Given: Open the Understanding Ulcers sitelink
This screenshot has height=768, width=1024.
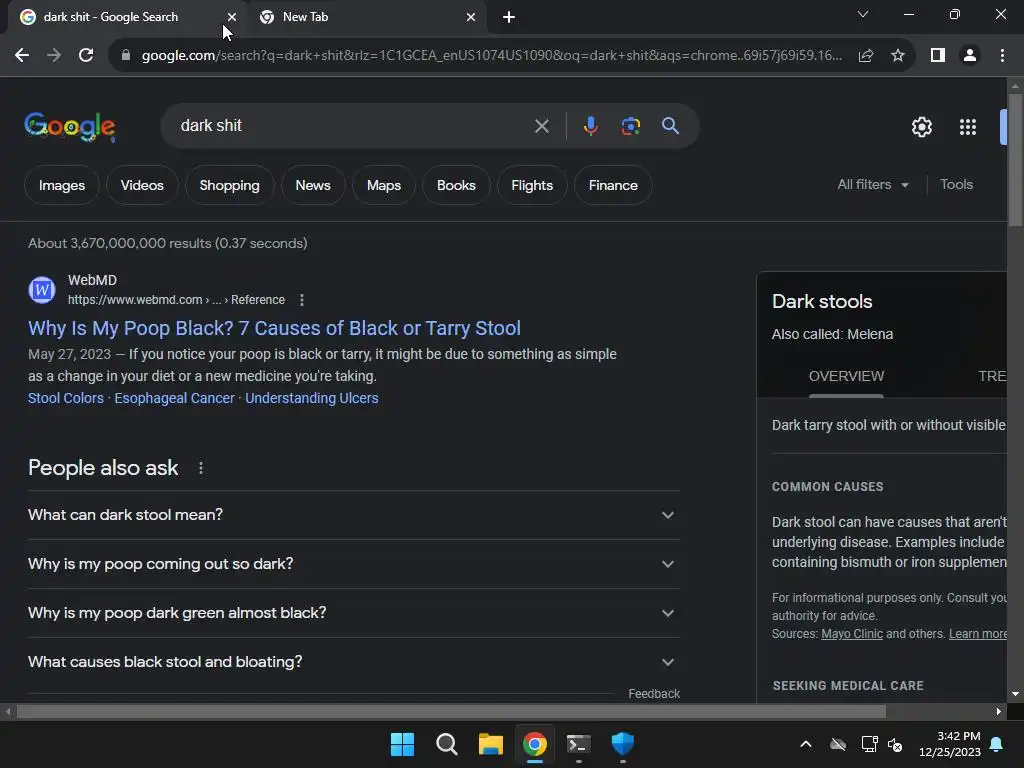Looking at the screenshot, I should tap(312, 398).
